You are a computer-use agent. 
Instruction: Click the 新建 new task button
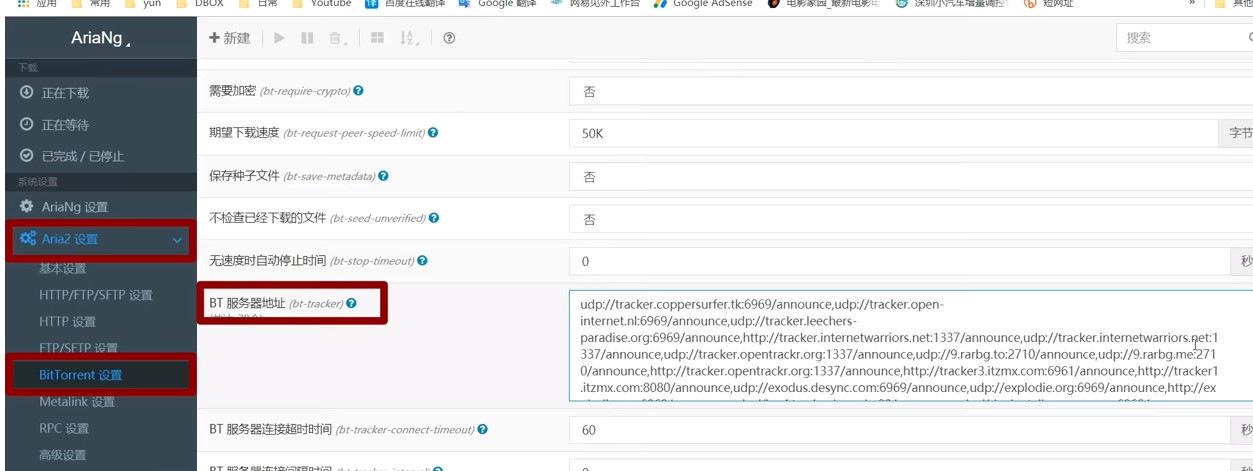(229, 38)
